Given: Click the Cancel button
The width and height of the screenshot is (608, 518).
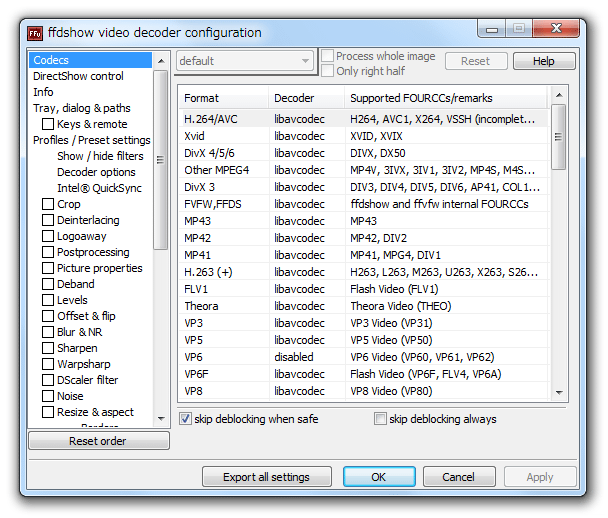Looking at the screenshot, I should [459, 477].
